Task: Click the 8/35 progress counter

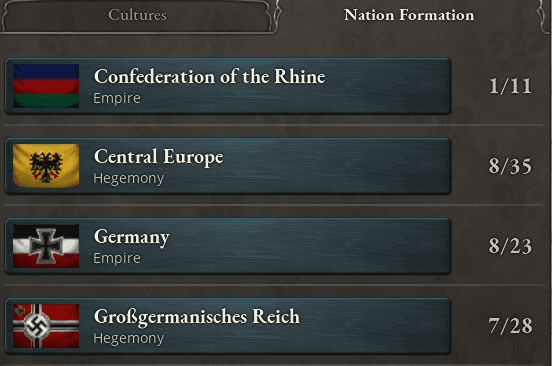Action: point(510,166)
